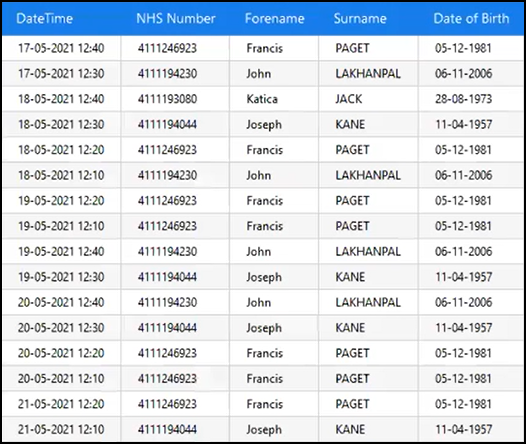The height and width of the screenshot is (444, 526).
Task: Select the 21-05-2021 12:20 datetime cell
Action: coord(61,404)
